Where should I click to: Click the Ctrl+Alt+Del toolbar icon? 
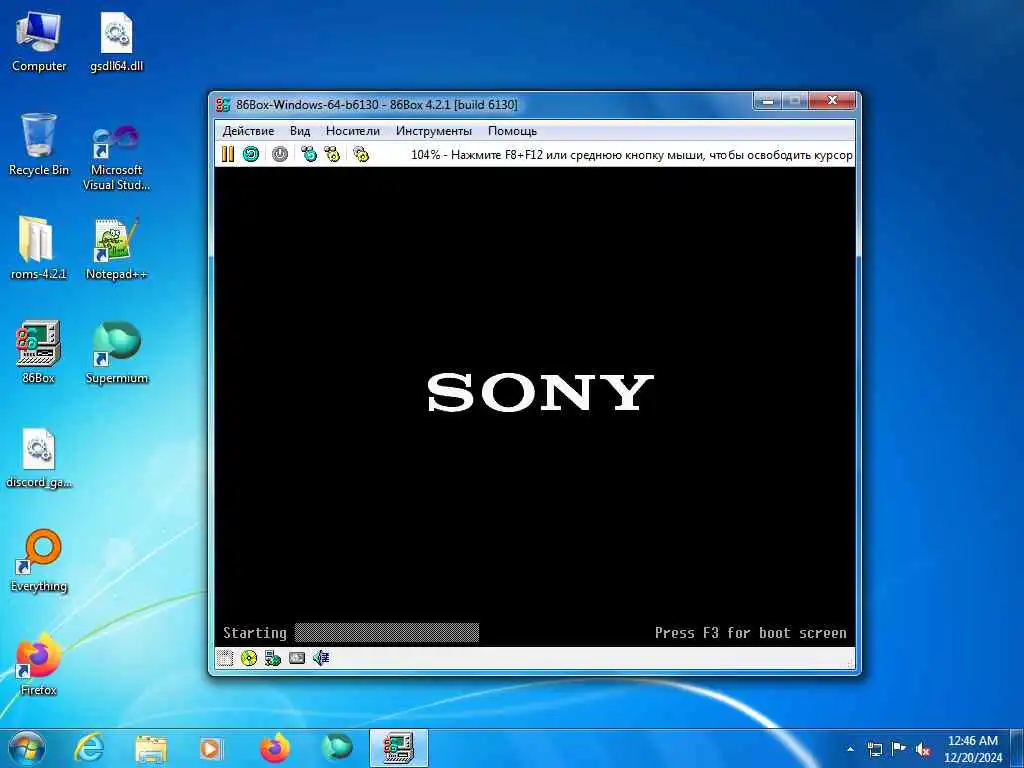pos(309,154)
